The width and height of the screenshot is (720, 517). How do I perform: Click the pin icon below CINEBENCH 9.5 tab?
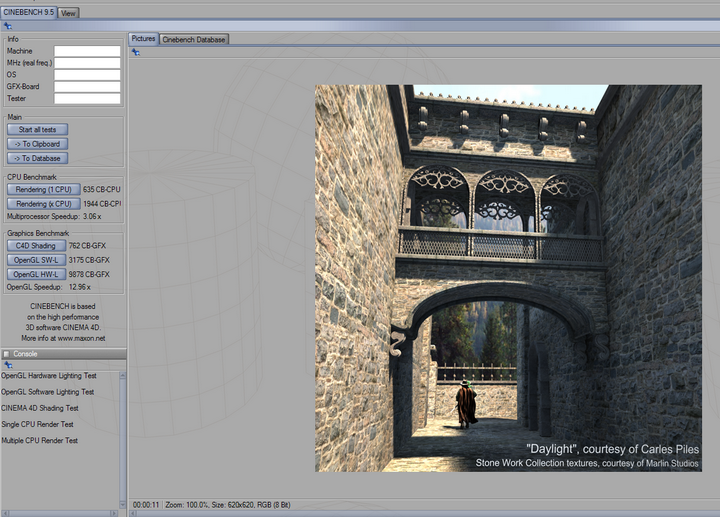(x=8, y=26)
